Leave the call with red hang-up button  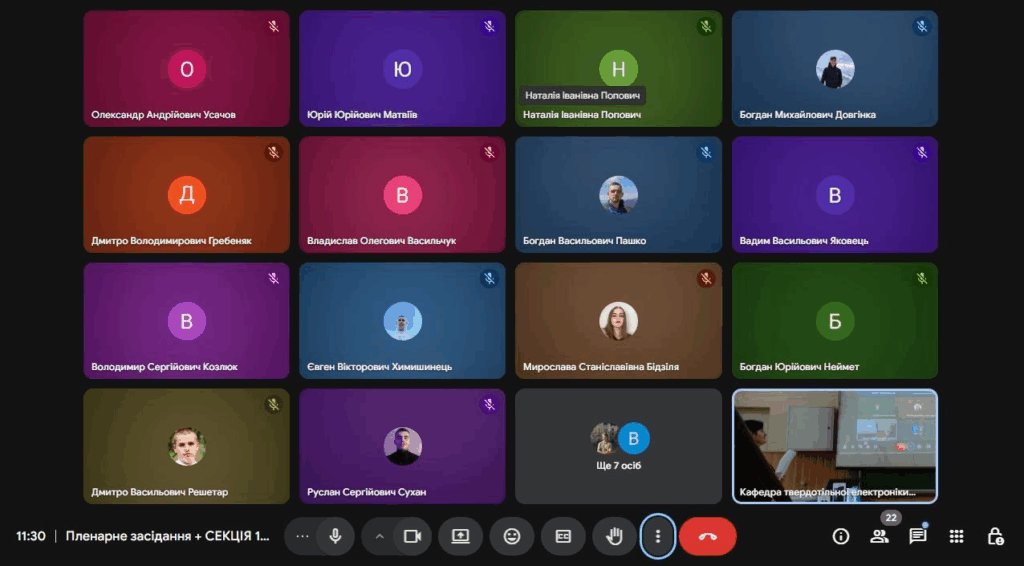[707, 536]
